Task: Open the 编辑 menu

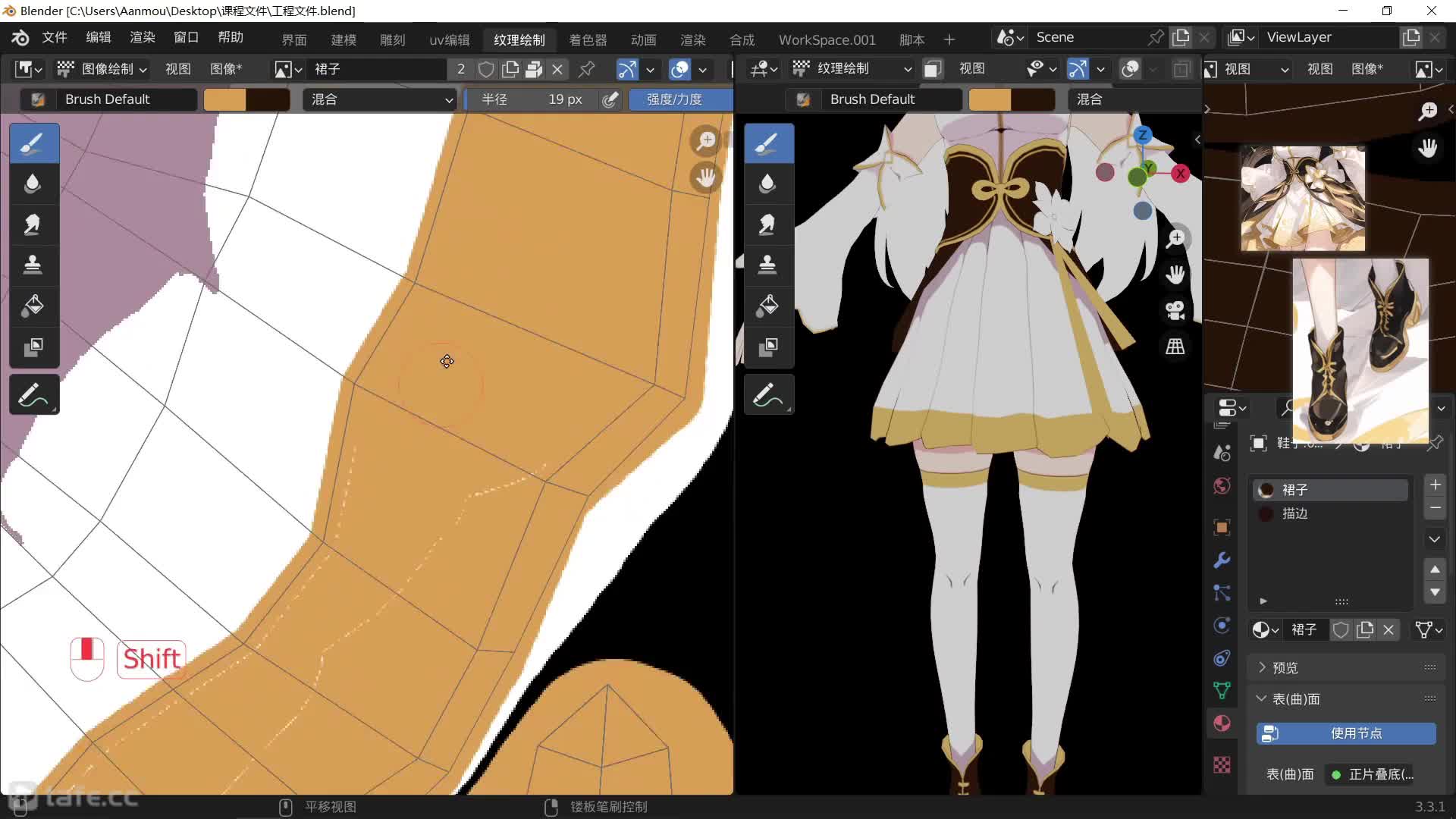Action: (99, 37)
